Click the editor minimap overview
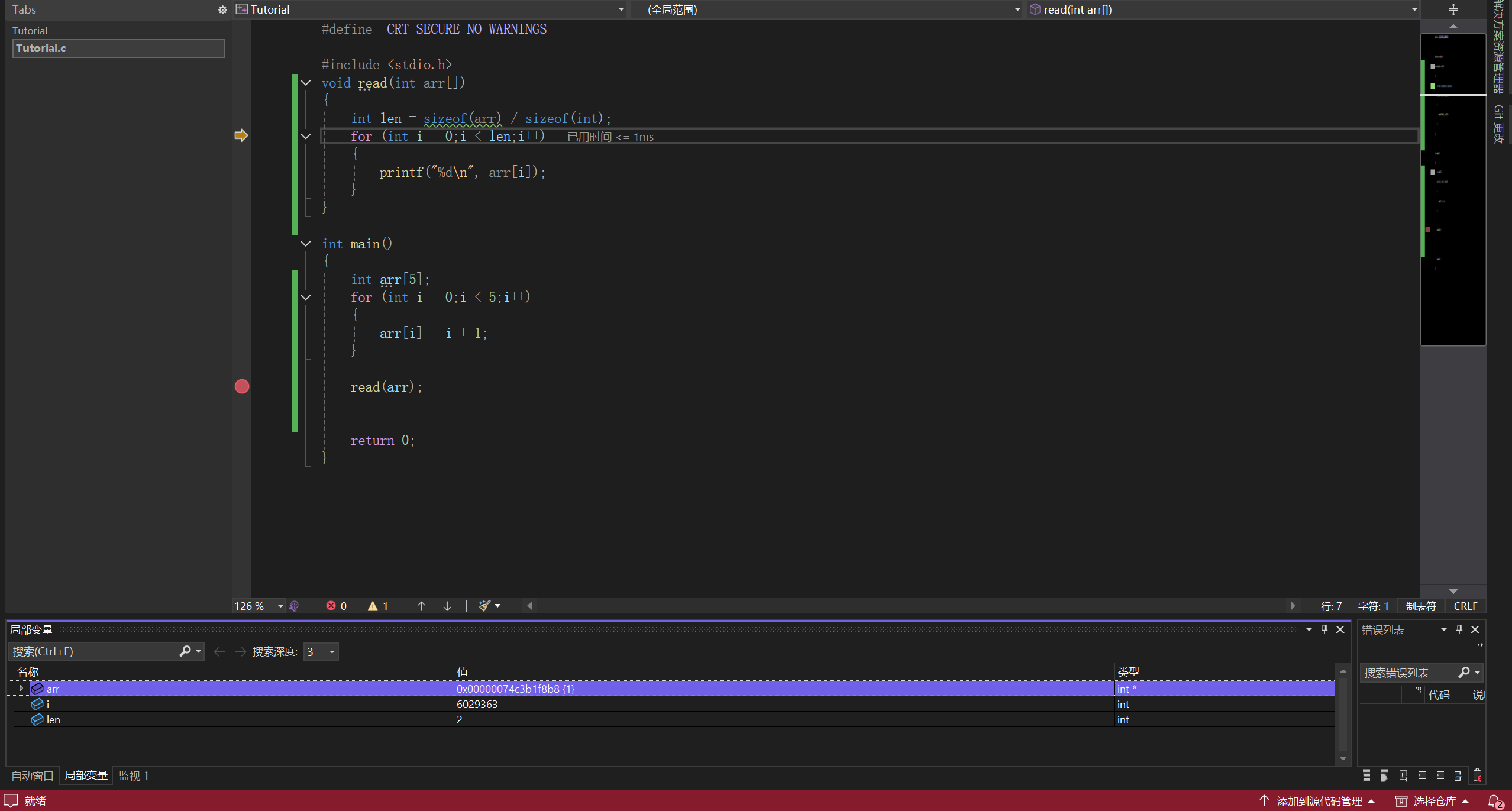 1453,189
